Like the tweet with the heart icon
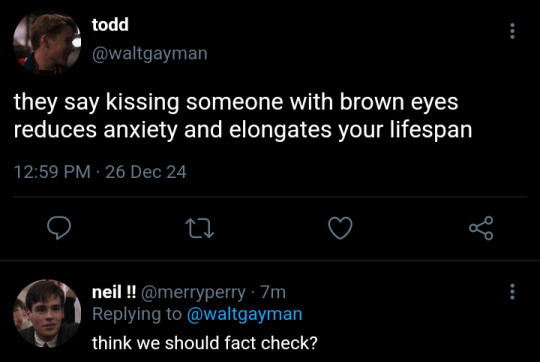This screenshot has width=540, height=362. pyautogui.click(x=340, y=228)
